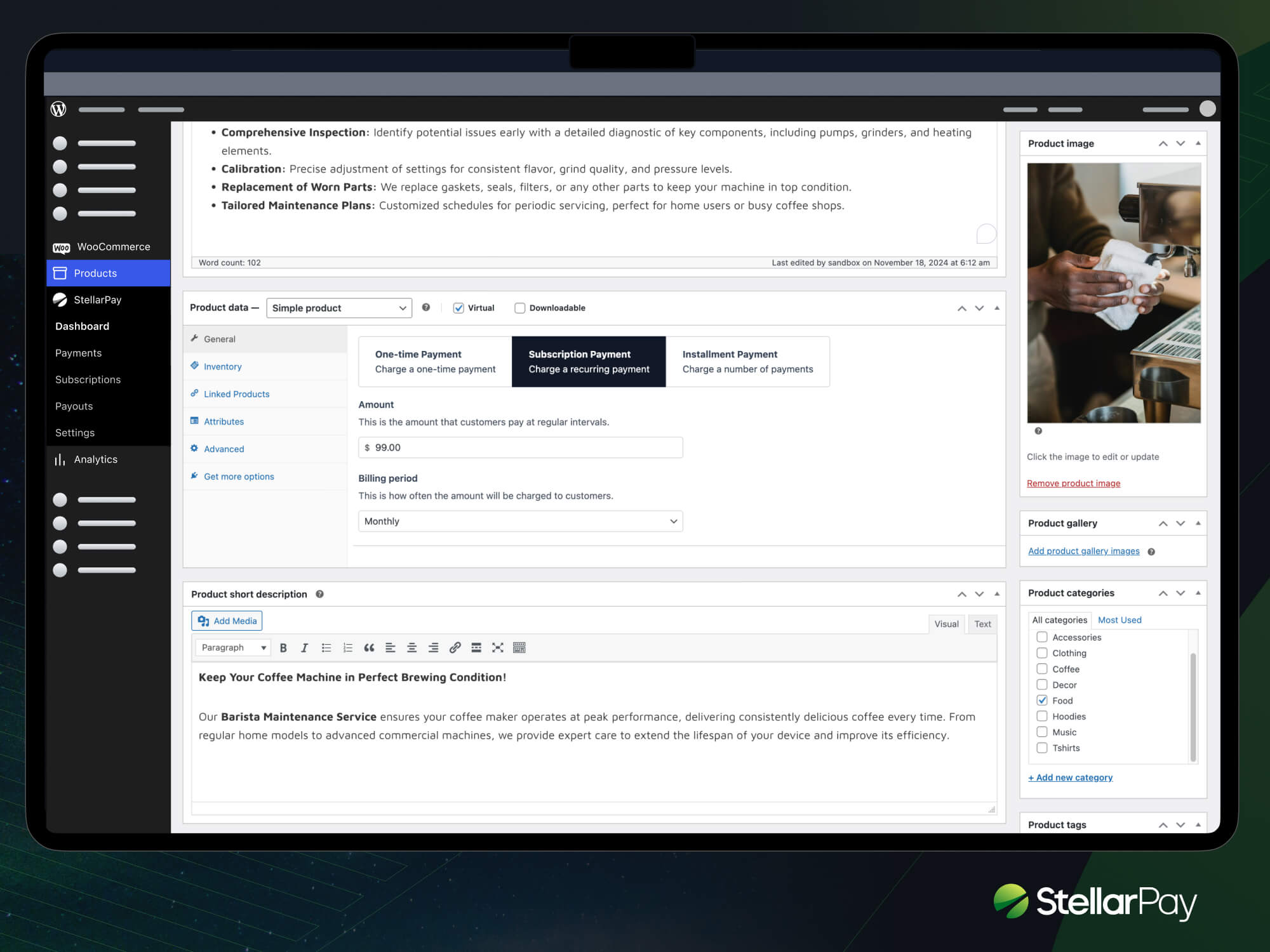
Task: Switch to Most Used categories tab
Action: [1120, 620]
